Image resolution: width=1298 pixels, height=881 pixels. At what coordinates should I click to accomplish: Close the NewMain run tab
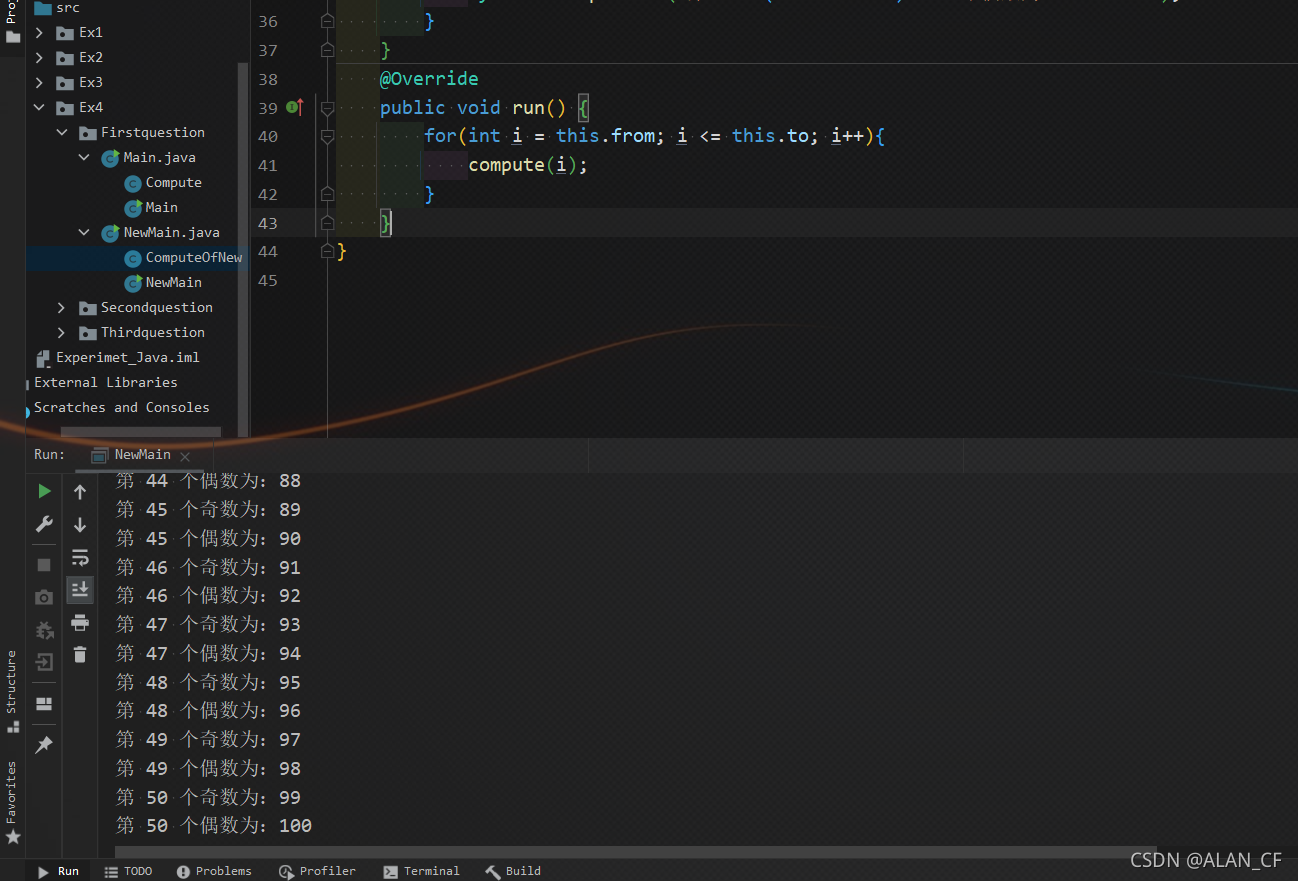pyautogui.click(x=185, y=456)
